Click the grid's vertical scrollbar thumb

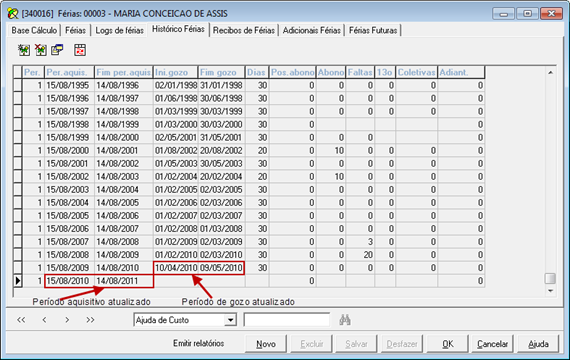click(550, 279)
